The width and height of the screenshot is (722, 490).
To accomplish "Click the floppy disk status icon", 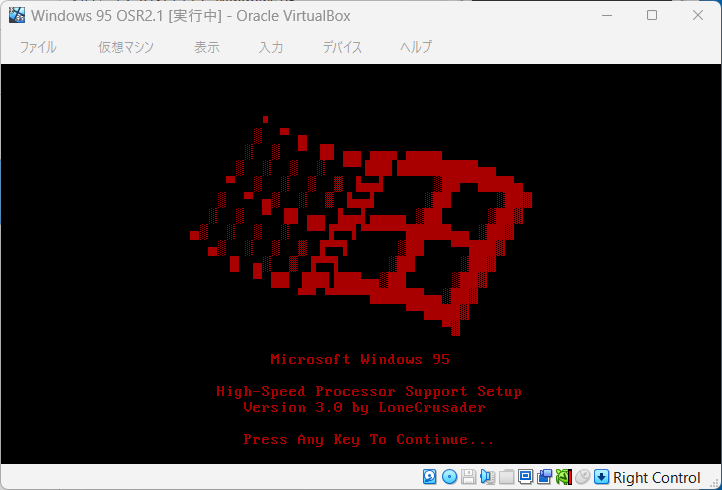I will 468,477.
